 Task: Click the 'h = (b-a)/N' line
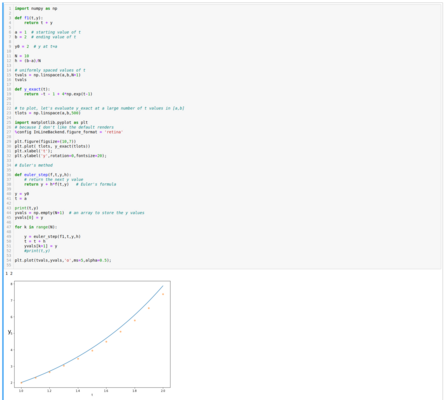tap(28, 61)
